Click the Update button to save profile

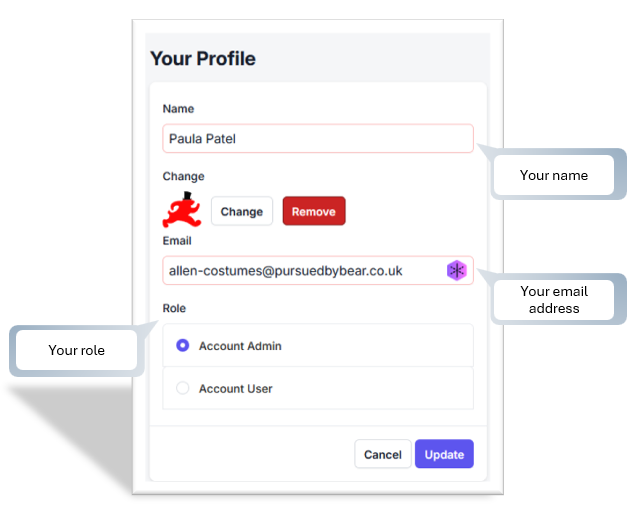point(444,454)
